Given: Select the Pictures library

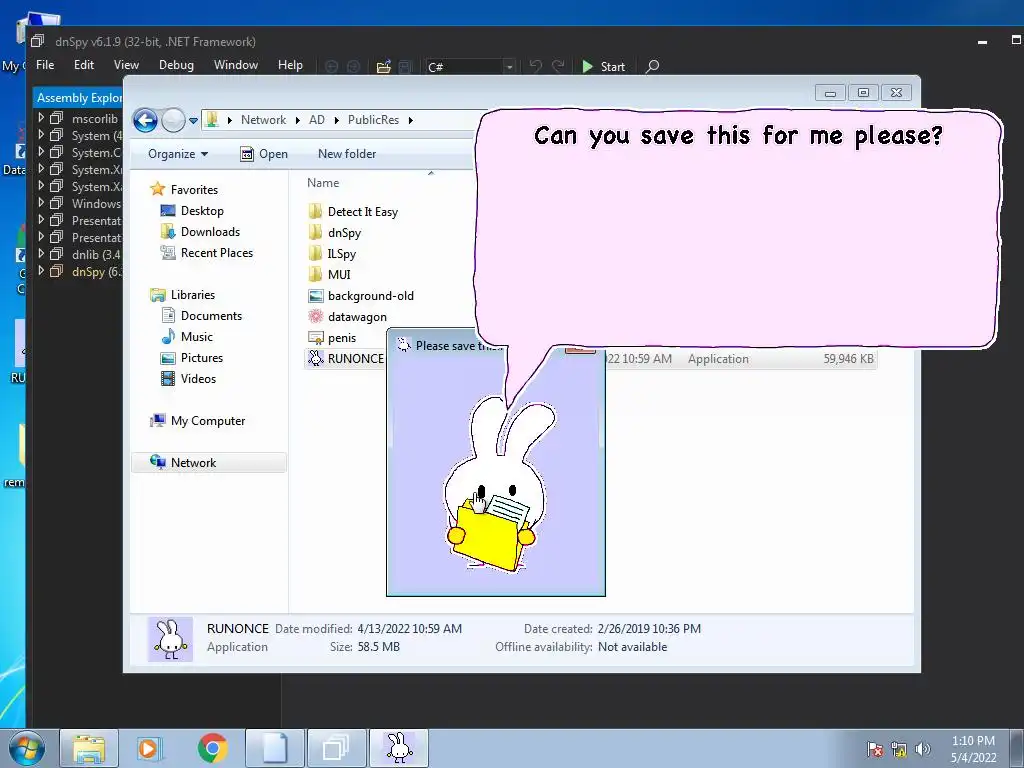Looking at the screenshot, I should tap(192, 358).
